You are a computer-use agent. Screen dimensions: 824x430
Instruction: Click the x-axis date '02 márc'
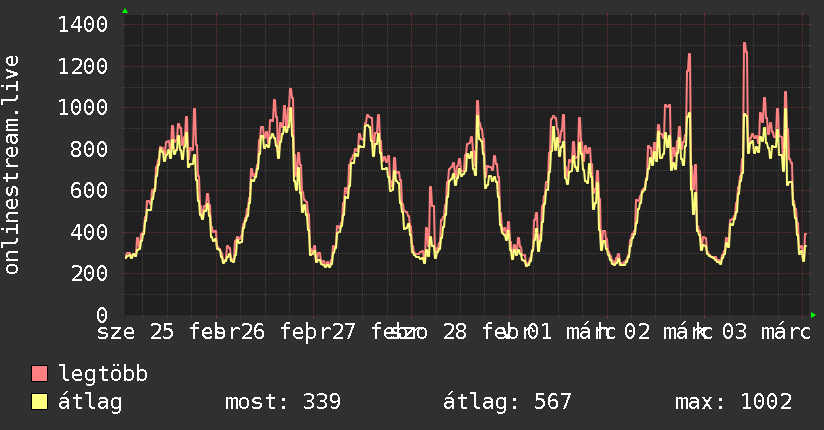tap(667, 332)
